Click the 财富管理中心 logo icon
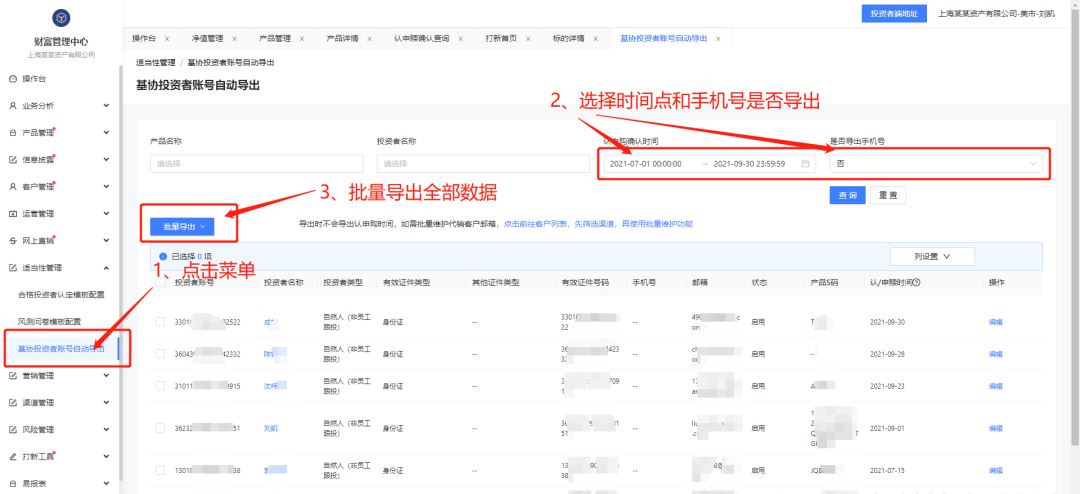1080x494 pixels. coord(61,18)
